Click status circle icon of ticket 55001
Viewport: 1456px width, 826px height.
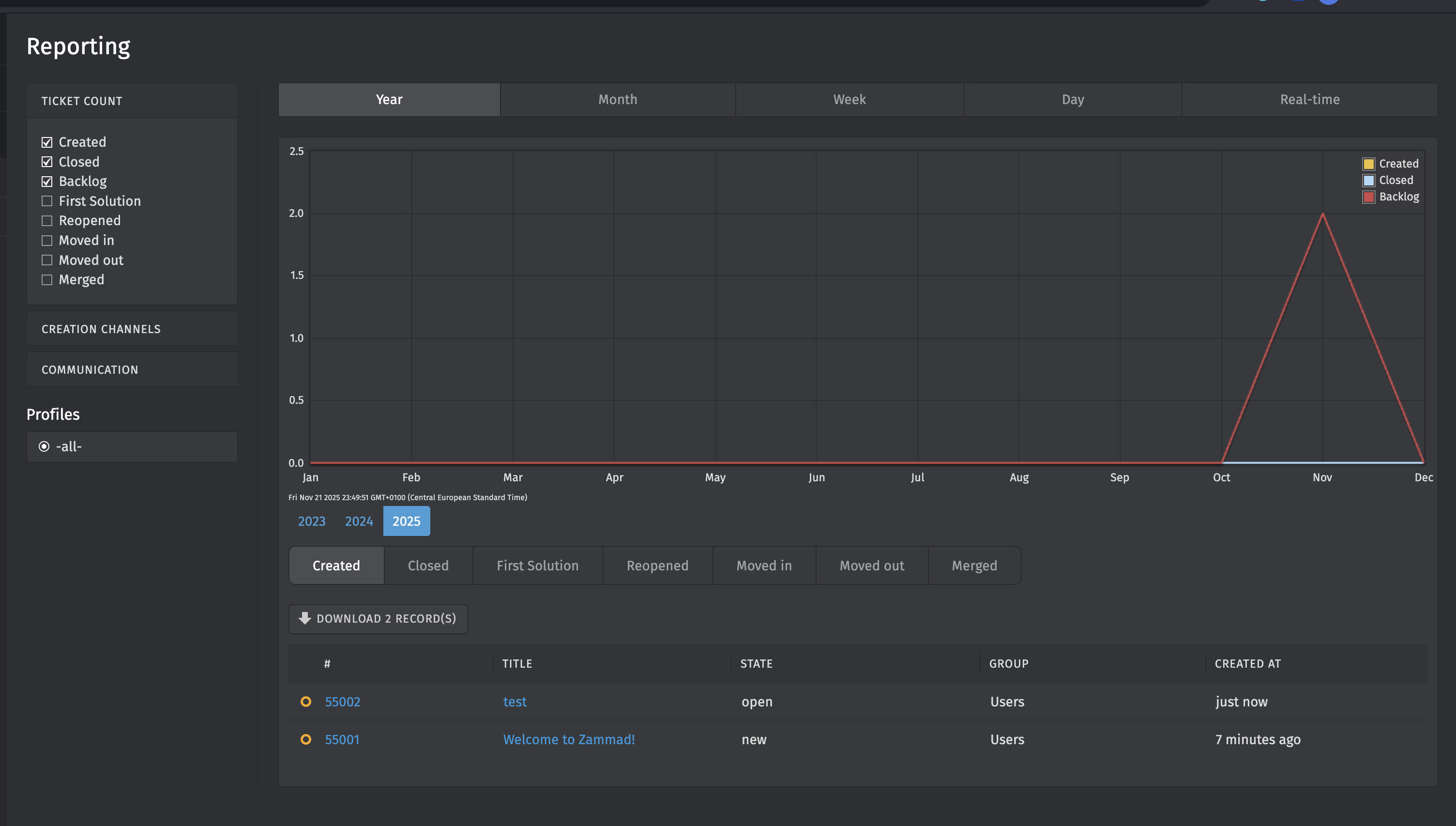[305, 740]
